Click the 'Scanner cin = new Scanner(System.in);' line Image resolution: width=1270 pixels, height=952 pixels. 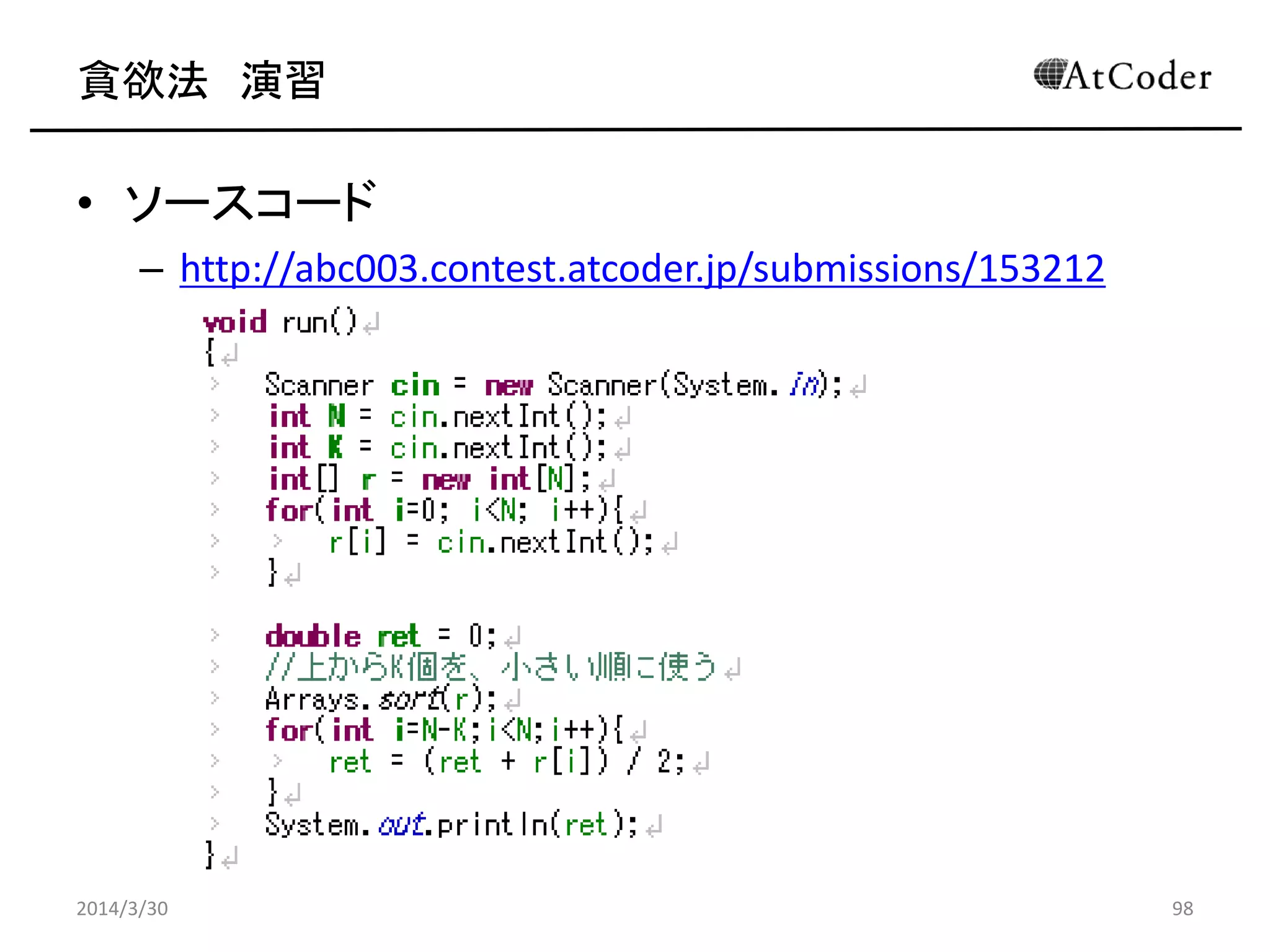pos(554,386)
